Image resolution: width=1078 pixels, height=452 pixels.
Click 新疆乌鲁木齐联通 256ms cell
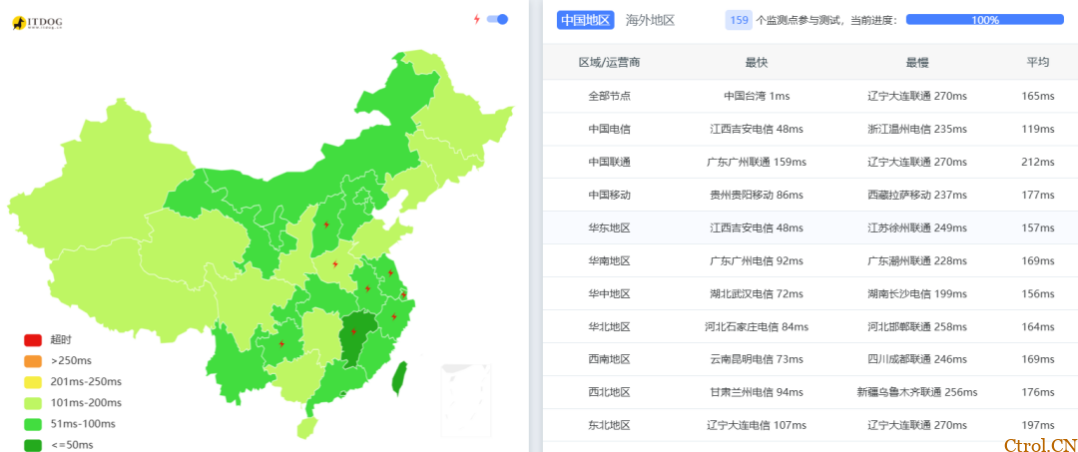point(917,392)
